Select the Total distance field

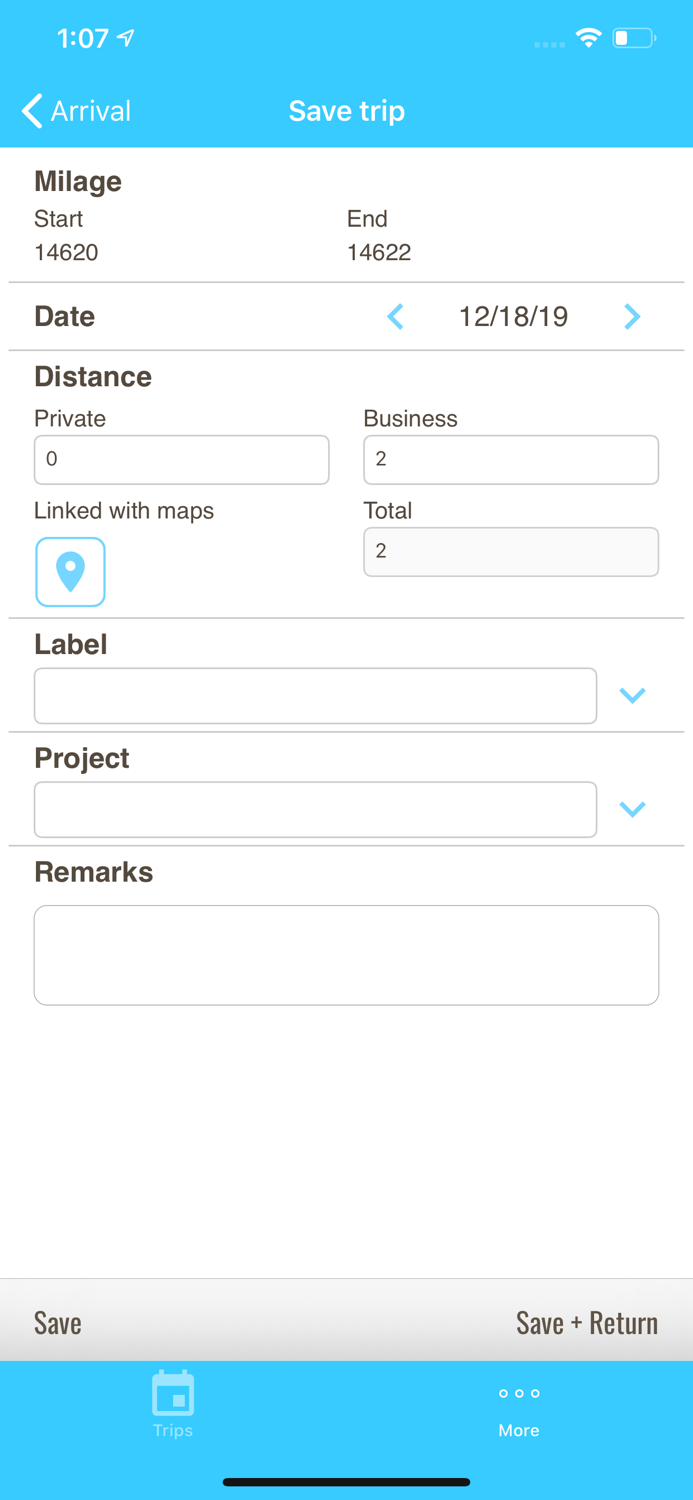point(510,552)
